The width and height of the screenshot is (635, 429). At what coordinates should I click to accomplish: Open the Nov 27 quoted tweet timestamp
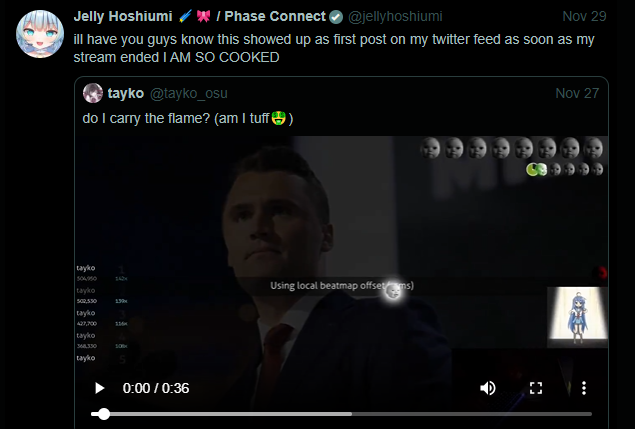[576, 93]
